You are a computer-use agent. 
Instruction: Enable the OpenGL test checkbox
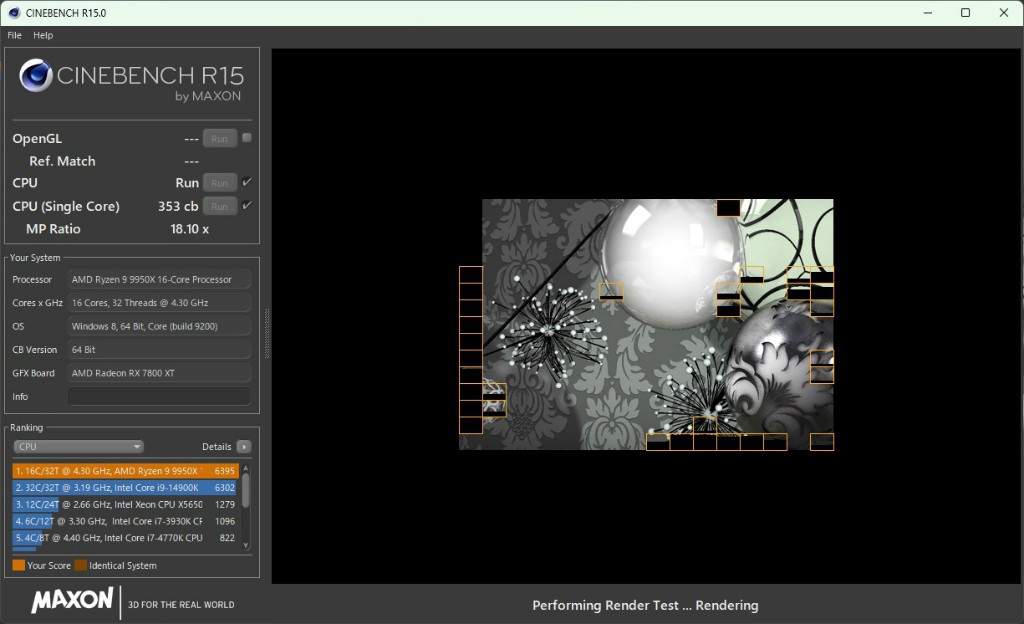pos(247,138)
